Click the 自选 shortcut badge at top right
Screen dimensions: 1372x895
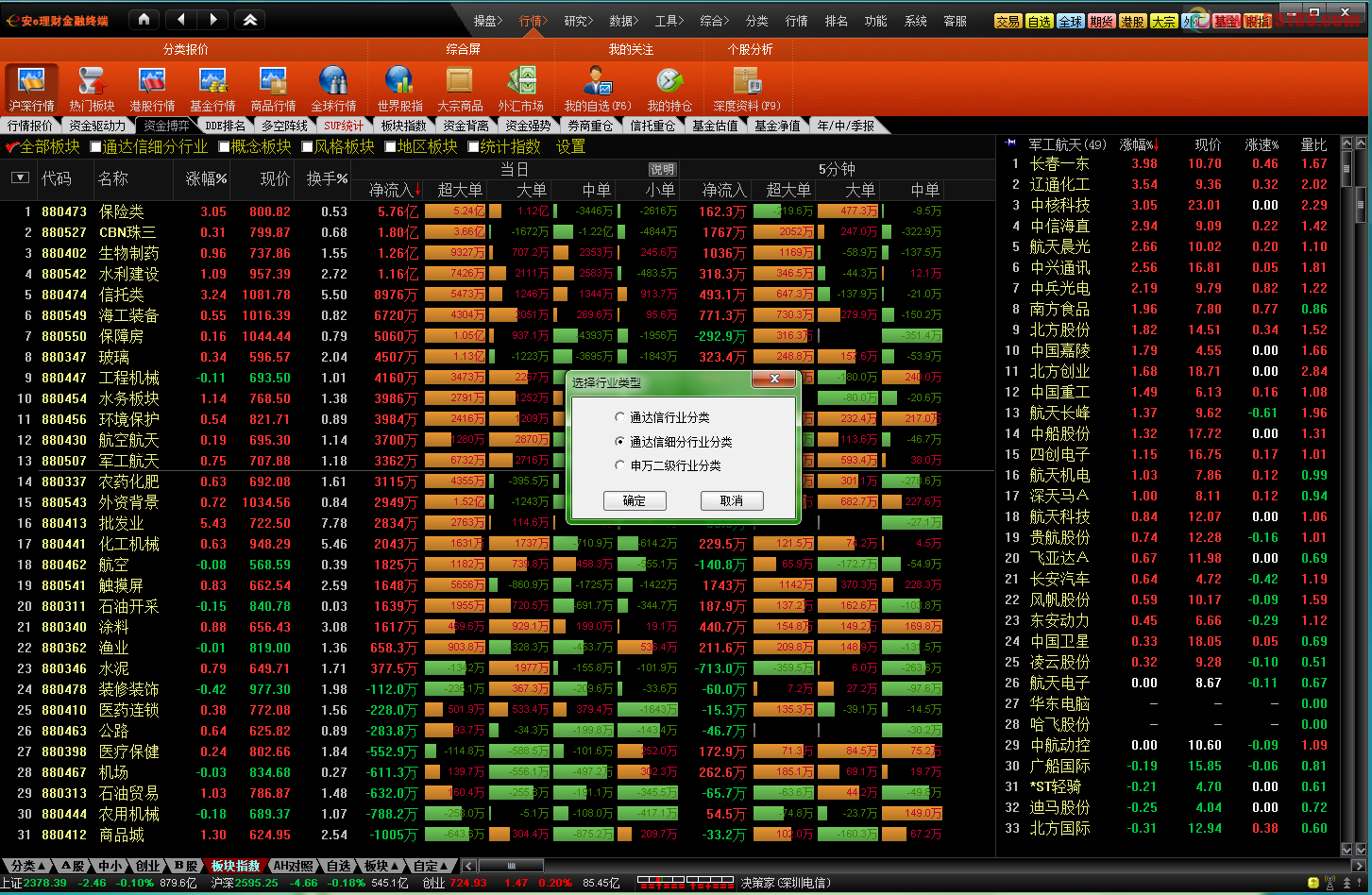[1039, 21]
